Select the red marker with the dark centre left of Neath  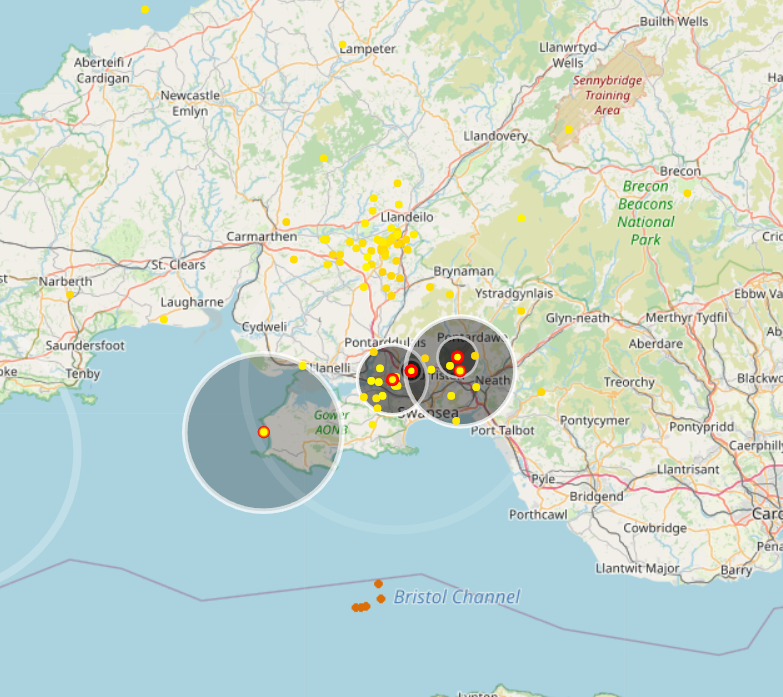click(411, 371)
